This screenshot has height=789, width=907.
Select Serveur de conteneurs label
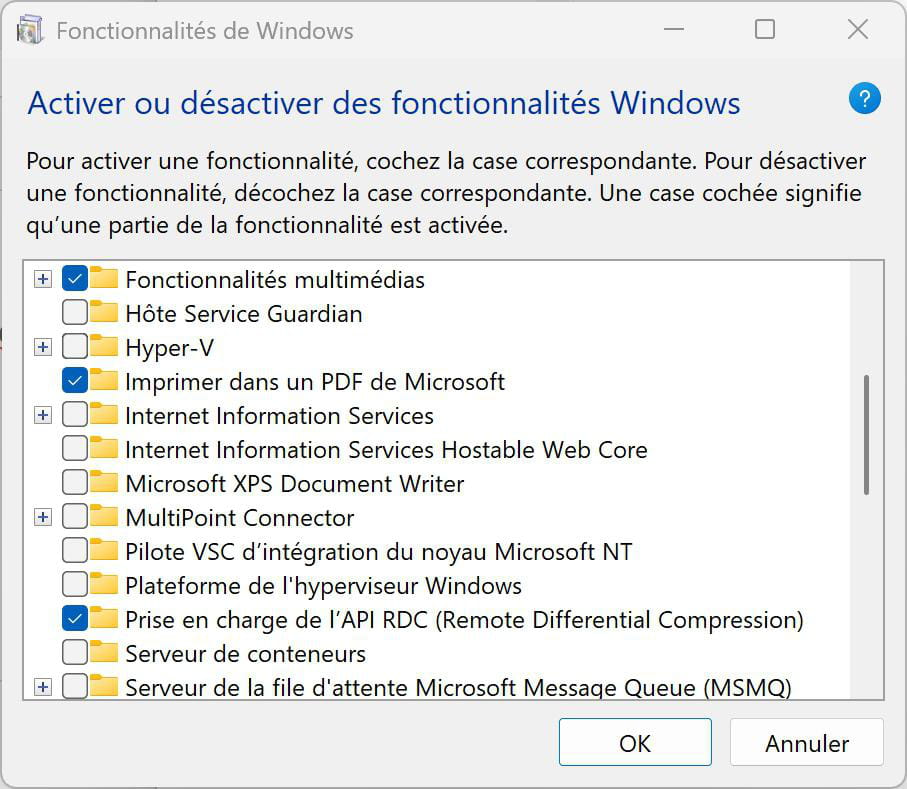[246, 654]
